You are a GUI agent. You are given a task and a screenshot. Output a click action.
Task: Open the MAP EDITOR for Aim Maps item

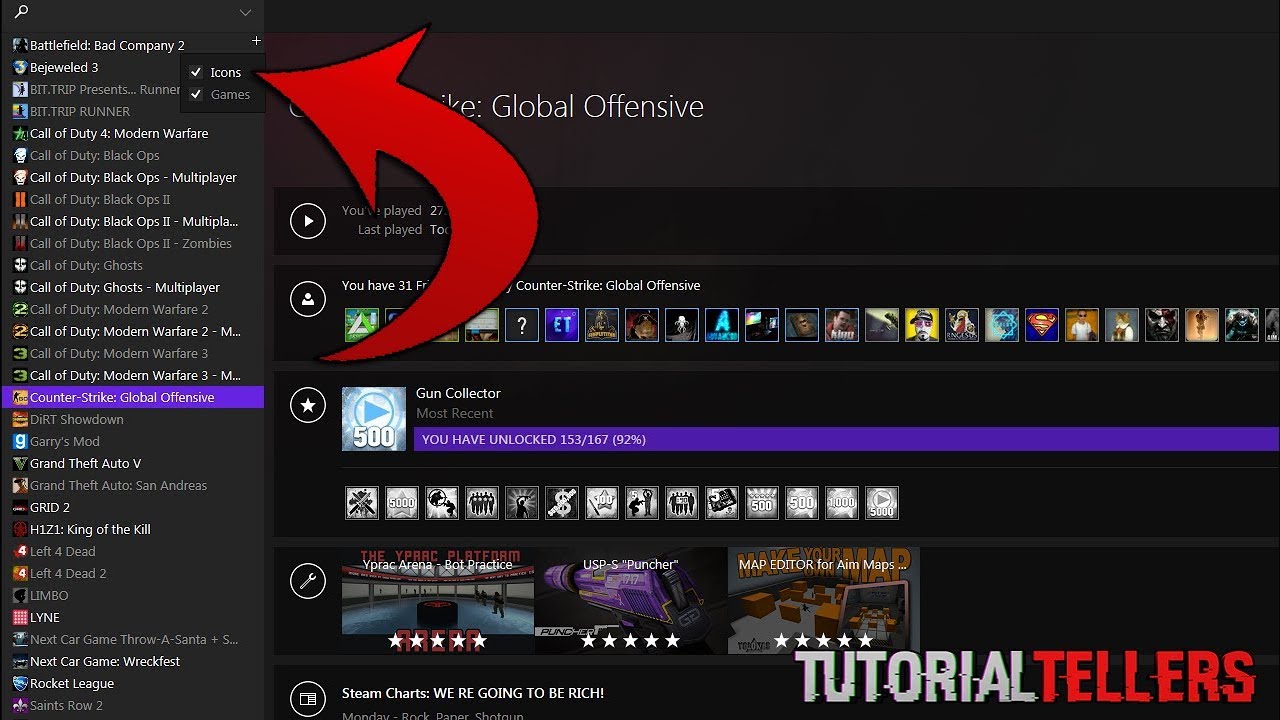pyautogui.click(x=823, y=600)
